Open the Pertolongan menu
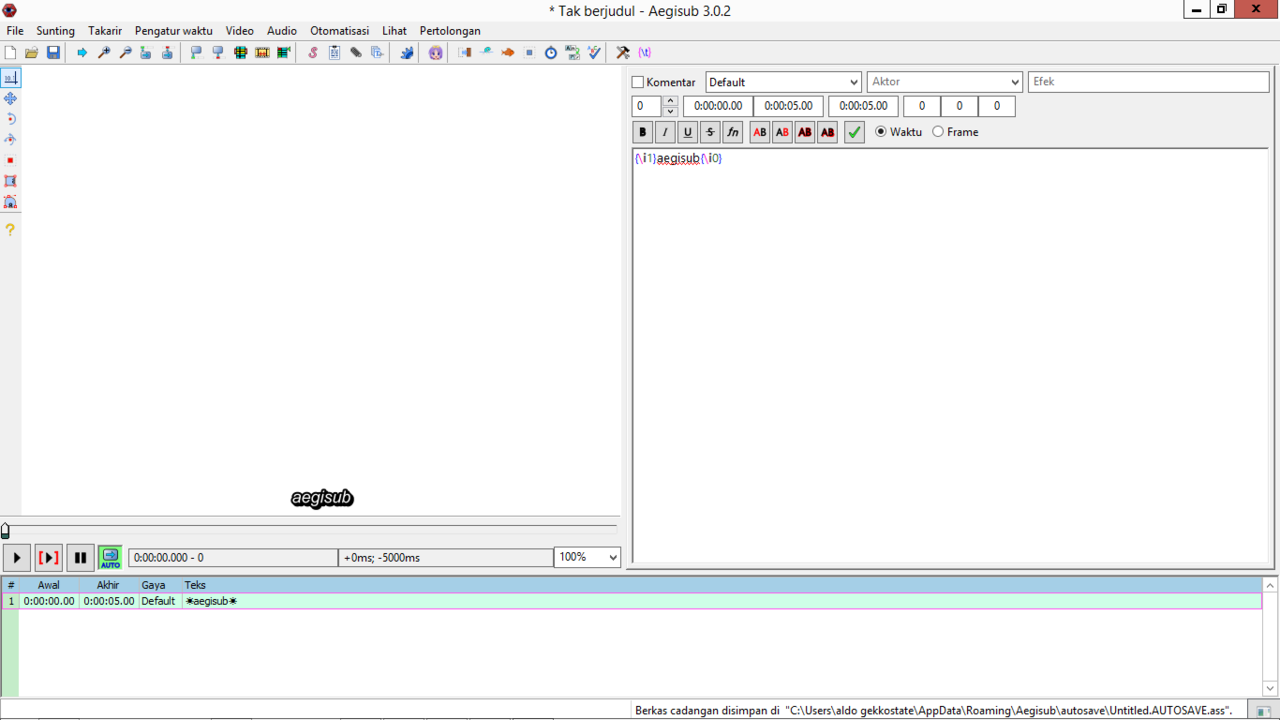Screen dimensions: 1280x720 pos(450,31)
